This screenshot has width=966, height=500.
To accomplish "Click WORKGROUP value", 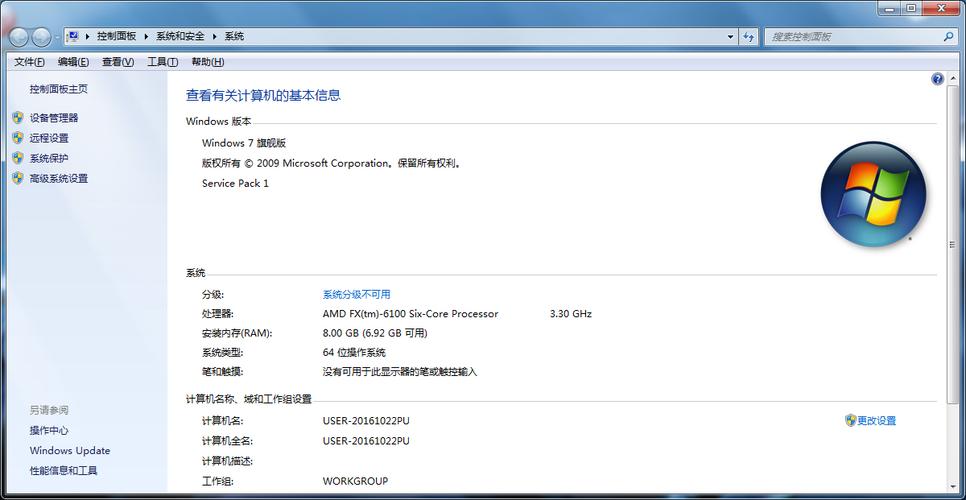I will 355,481.
